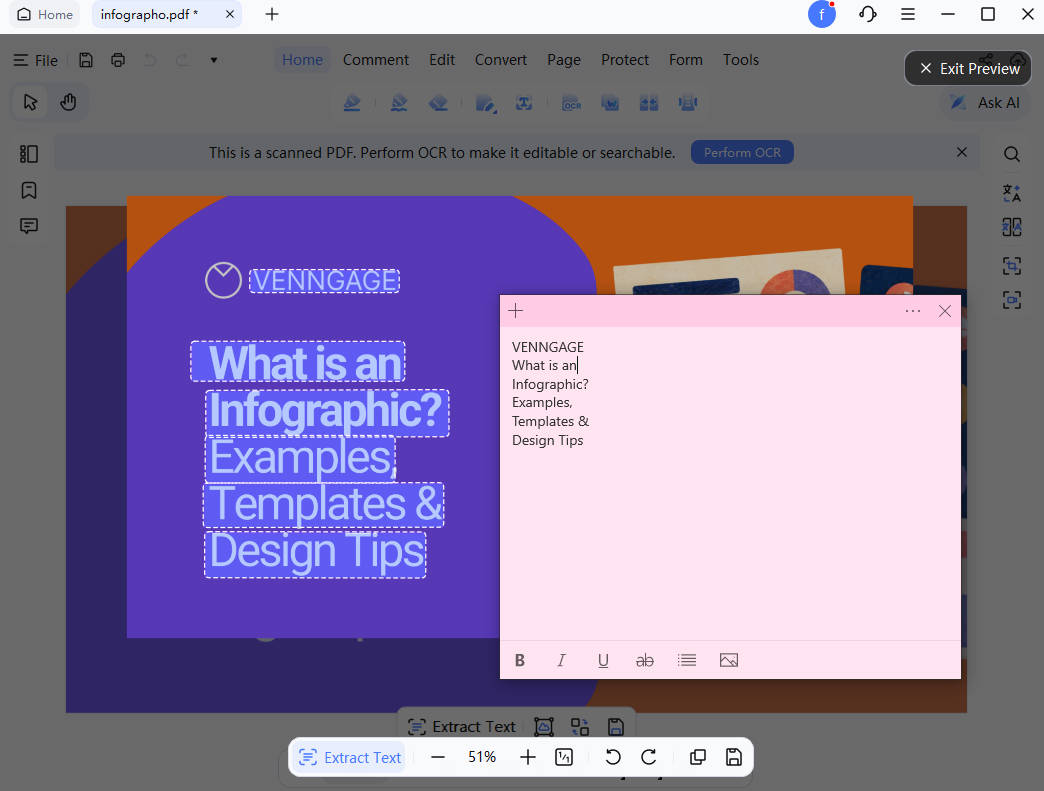Screen dimensions: 1044x791
Task: Click the Home tab with house icon
Action: [45, 15]
